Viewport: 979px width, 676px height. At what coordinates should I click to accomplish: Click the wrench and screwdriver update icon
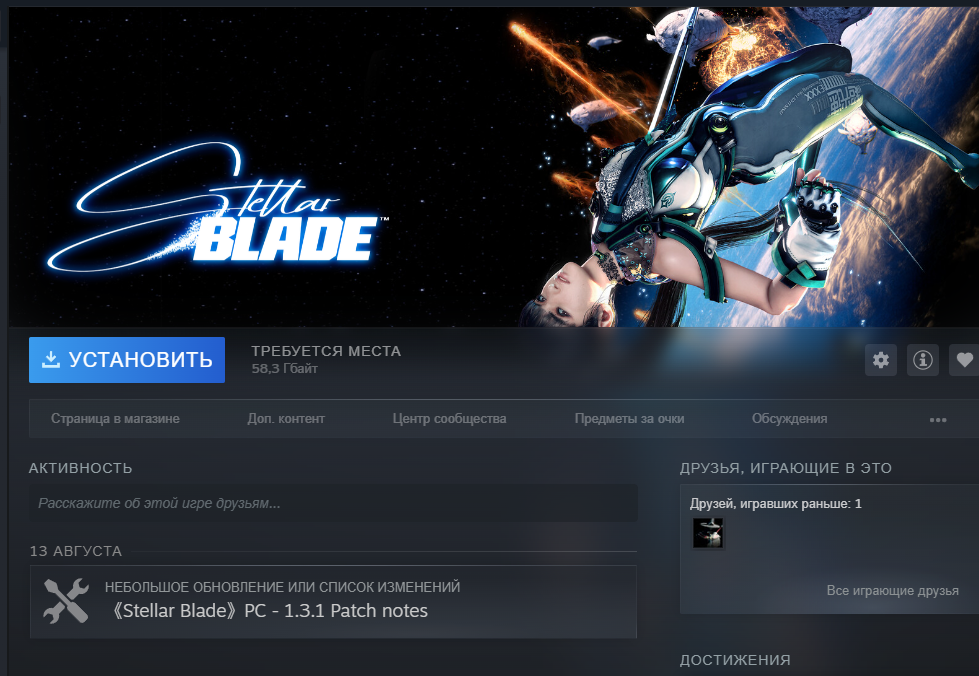pos(66,600)
